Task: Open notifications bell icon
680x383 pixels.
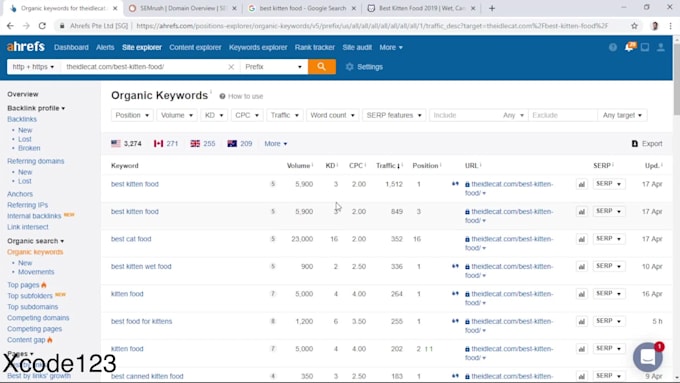Action: 629,47
